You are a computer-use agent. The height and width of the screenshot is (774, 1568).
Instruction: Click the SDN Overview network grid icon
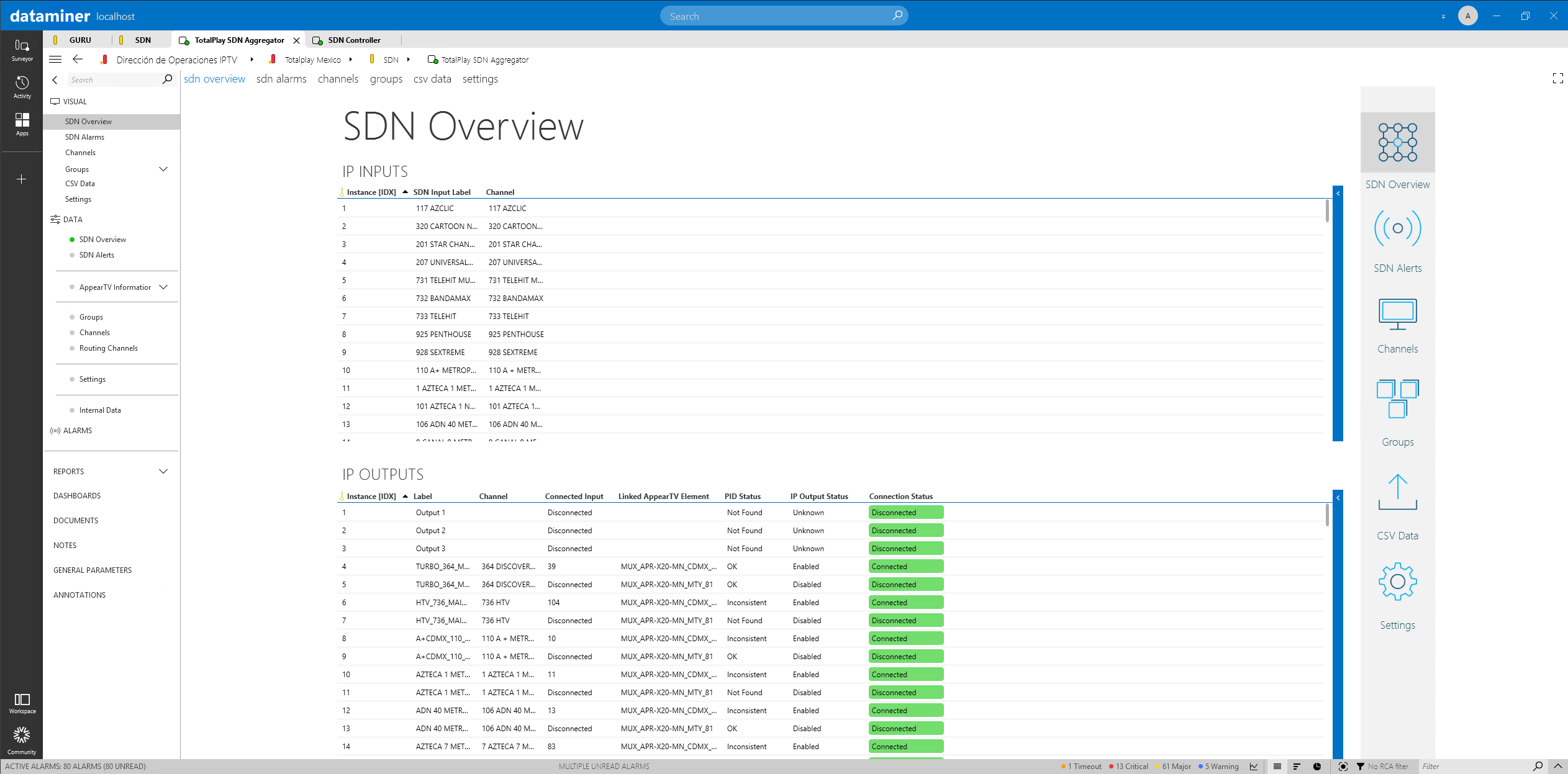(1397, 143)
